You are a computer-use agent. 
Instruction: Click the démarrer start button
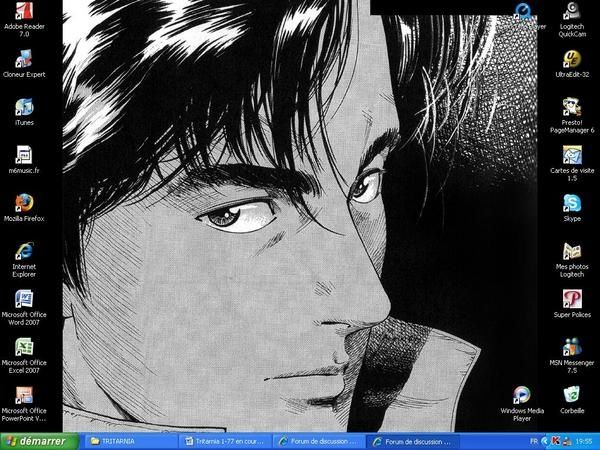[x=39, y=441]
